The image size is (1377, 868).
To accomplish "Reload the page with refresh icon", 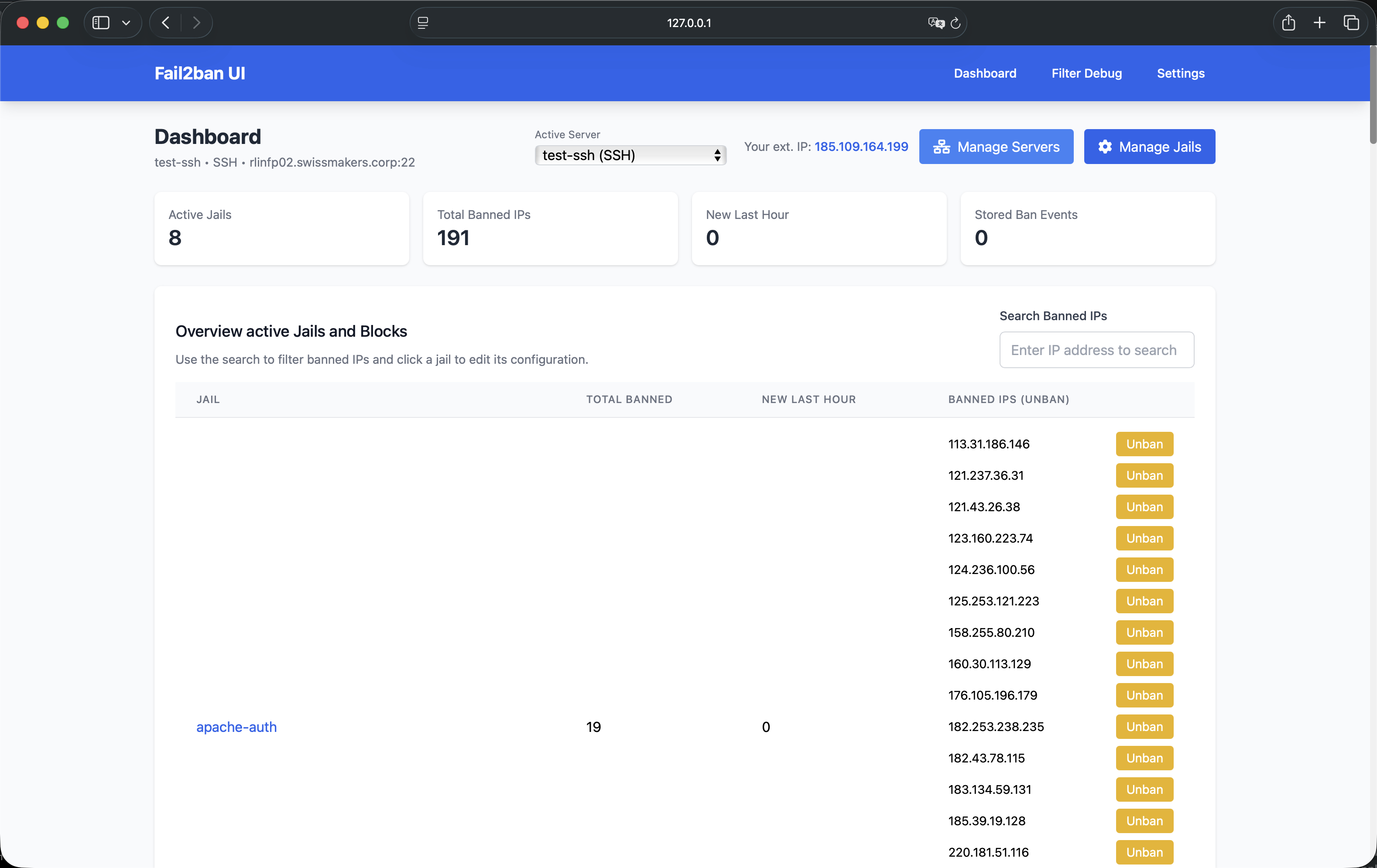I will (x=956, y=23).
